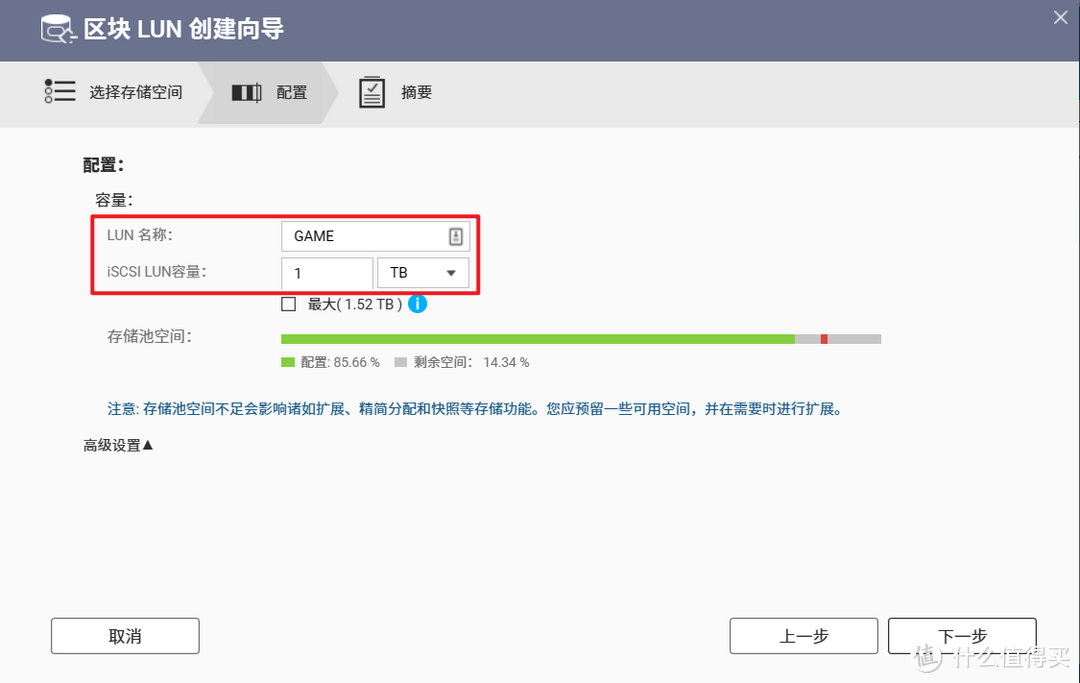
Task: Switch to the 摘要 step
Action: 416,91
